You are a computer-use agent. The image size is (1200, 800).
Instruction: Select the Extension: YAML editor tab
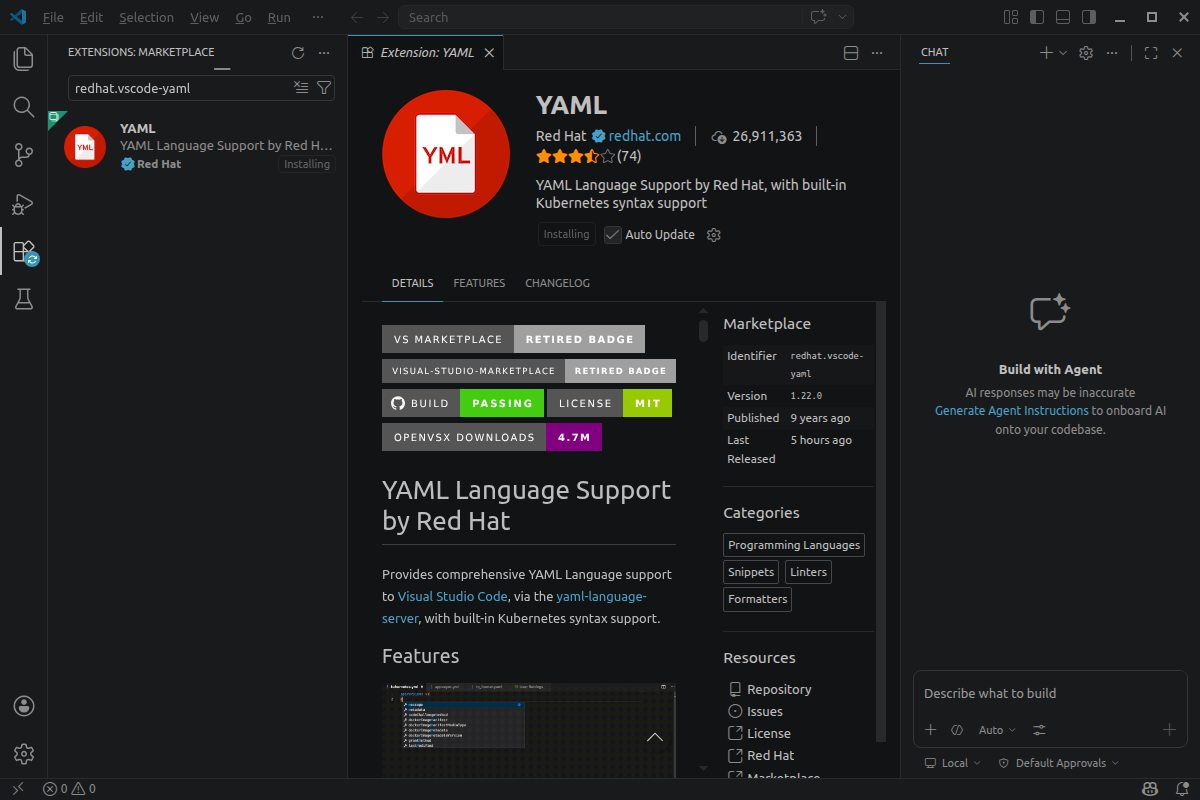tap(427, 53)
